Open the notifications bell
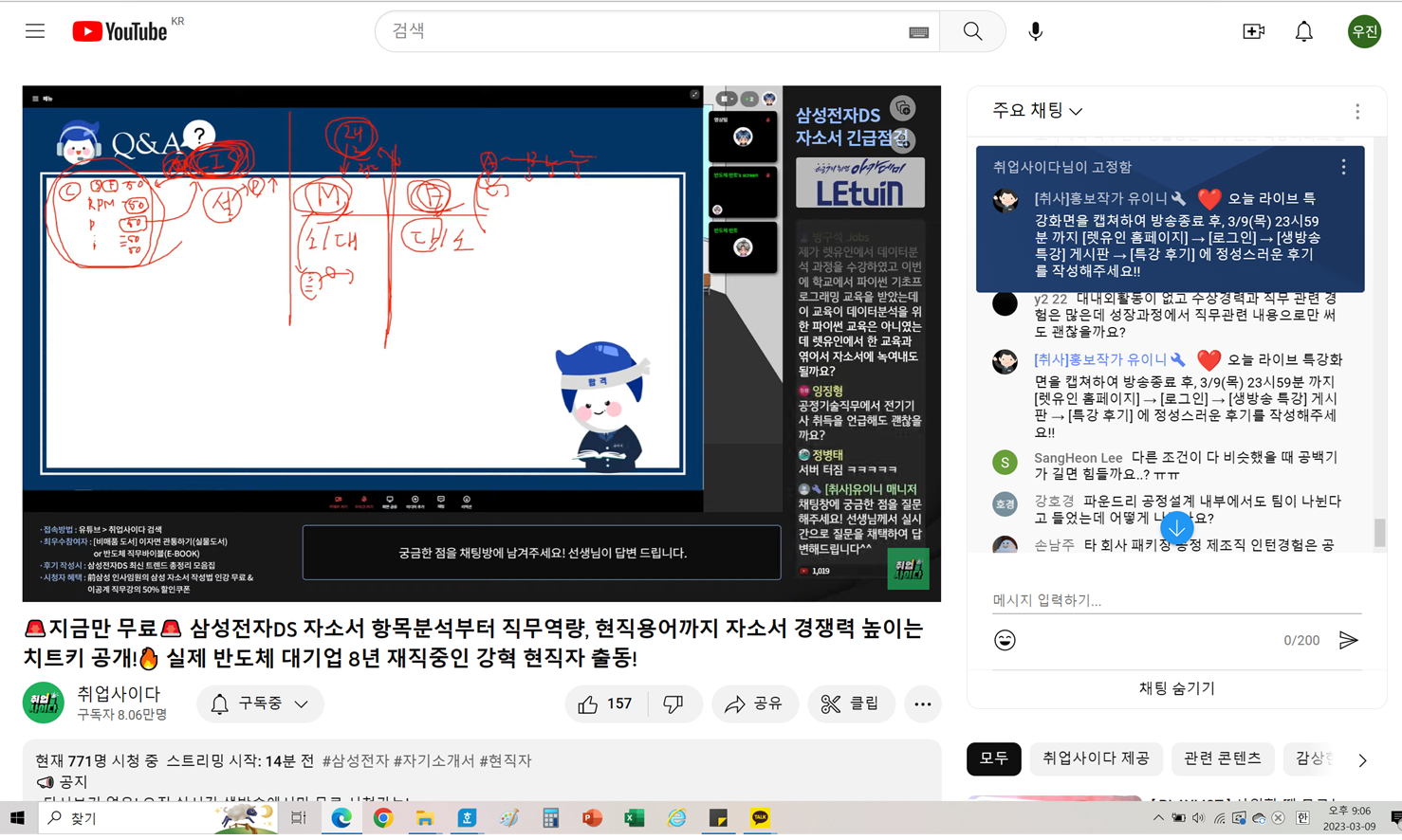This screenshot has width=1402, height=840. (x=1304, y=31)
